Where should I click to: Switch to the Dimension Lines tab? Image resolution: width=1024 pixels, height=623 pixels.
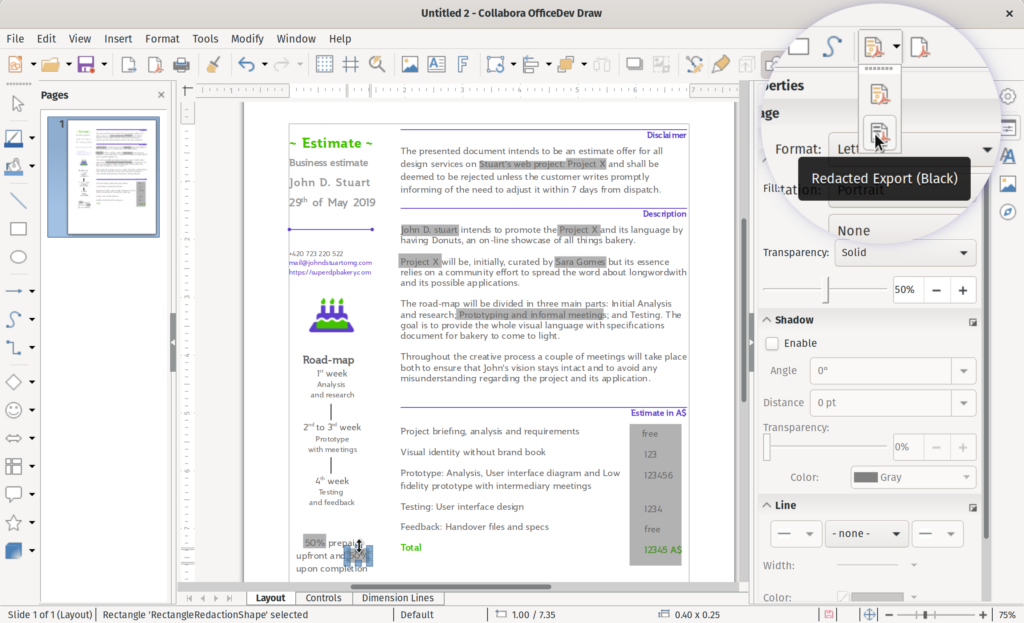(397, 598)
